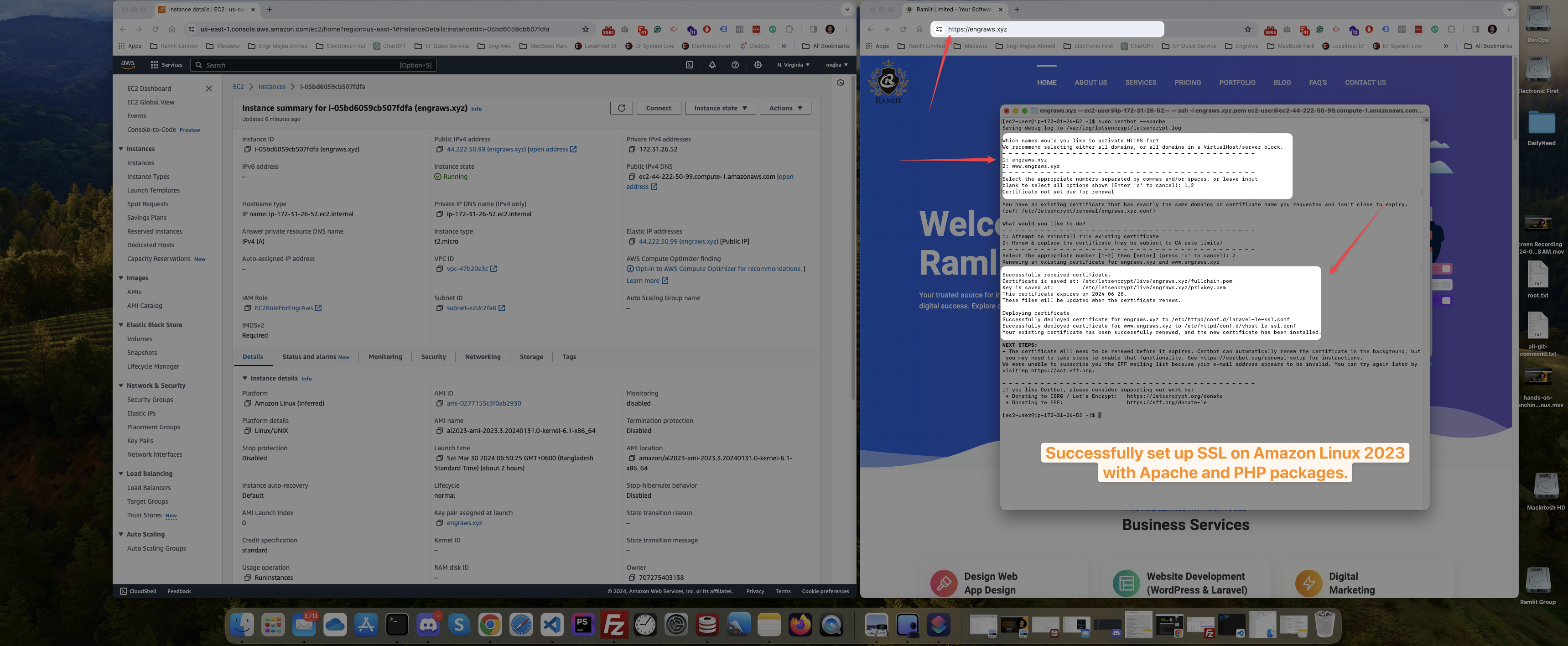1568x646 pixels.
Task: Open Cookie preferences in the footer
Action: click(825, 591)
